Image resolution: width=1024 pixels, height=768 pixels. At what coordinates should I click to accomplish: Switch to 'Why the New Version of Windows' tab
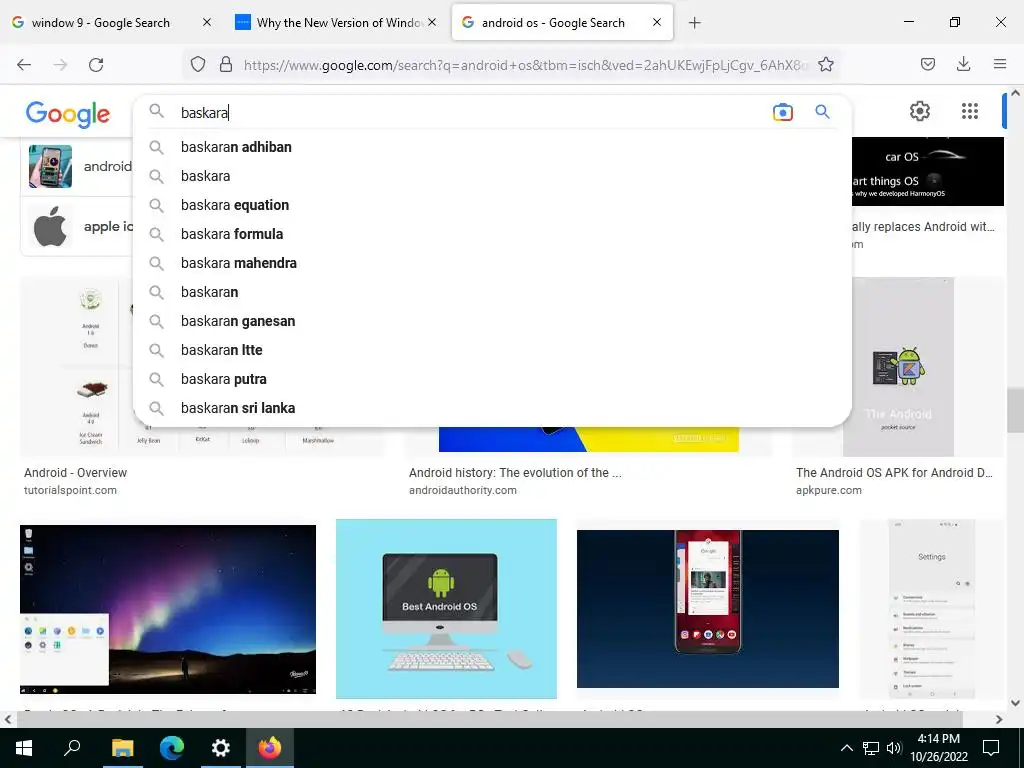(338, 23)
